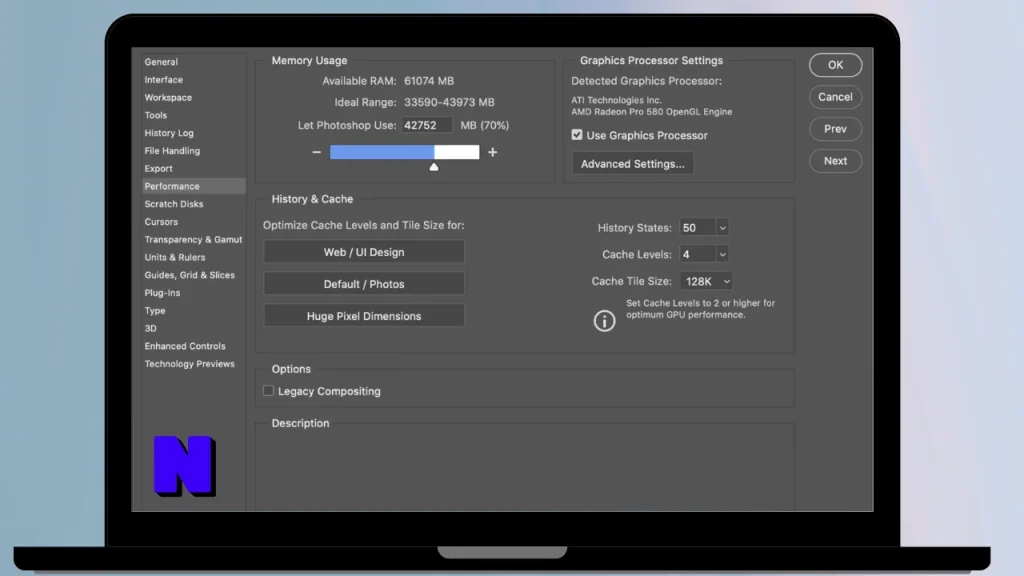Open Advanced Settings for graphics processor
The height and width of the screenshot is (576, 1024).
point(633,164)
